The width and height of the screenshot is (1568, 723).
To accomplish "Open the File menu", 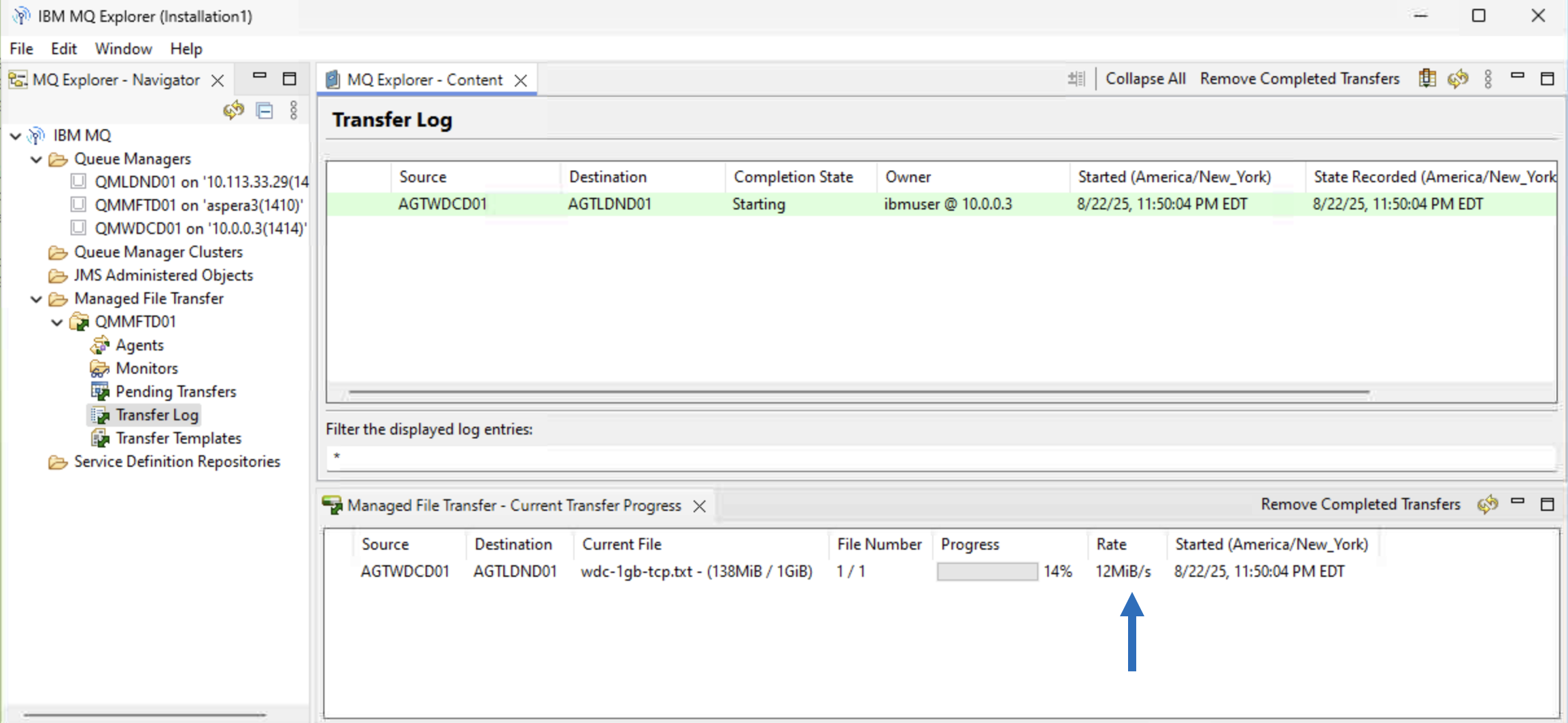I will (x=22, y=49).
